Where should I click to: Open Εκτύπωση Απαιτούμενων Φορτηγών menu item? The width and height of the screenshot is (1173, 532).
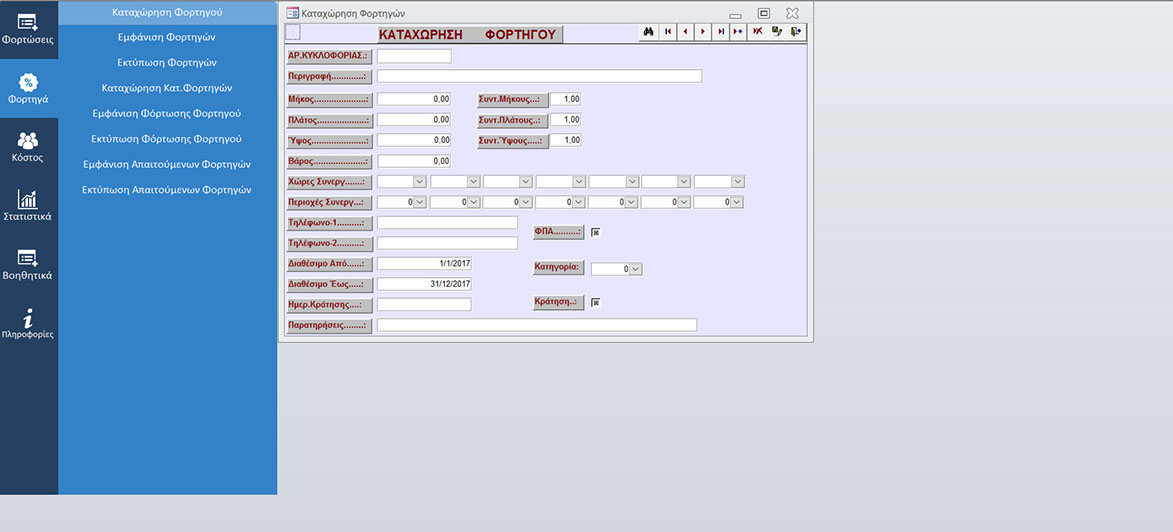point(167,189)
